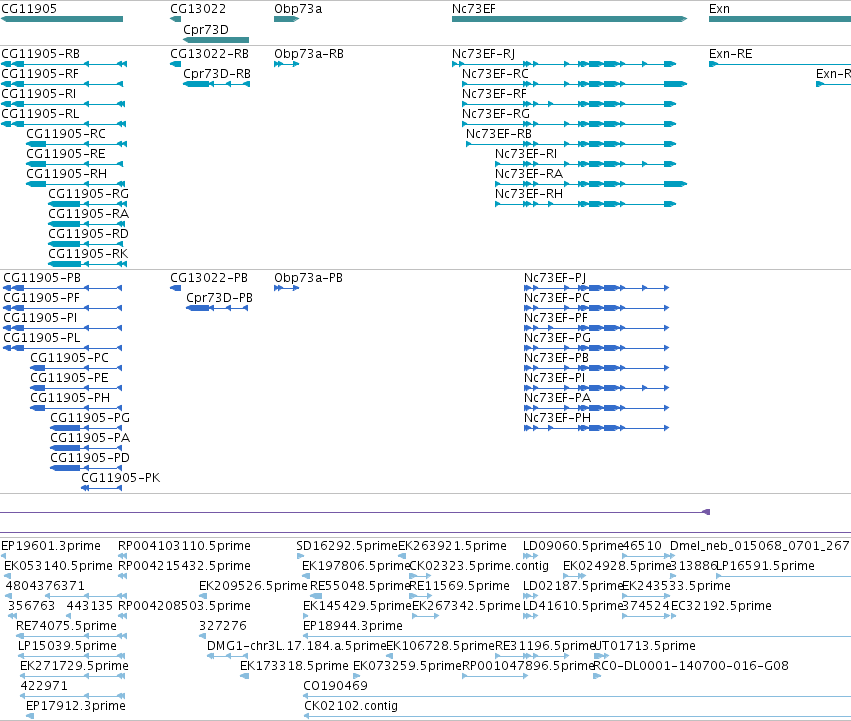This screenshot has height=721, width=851.
Task: Select transcript Nc73EF-RH
Action: [586, 204]
